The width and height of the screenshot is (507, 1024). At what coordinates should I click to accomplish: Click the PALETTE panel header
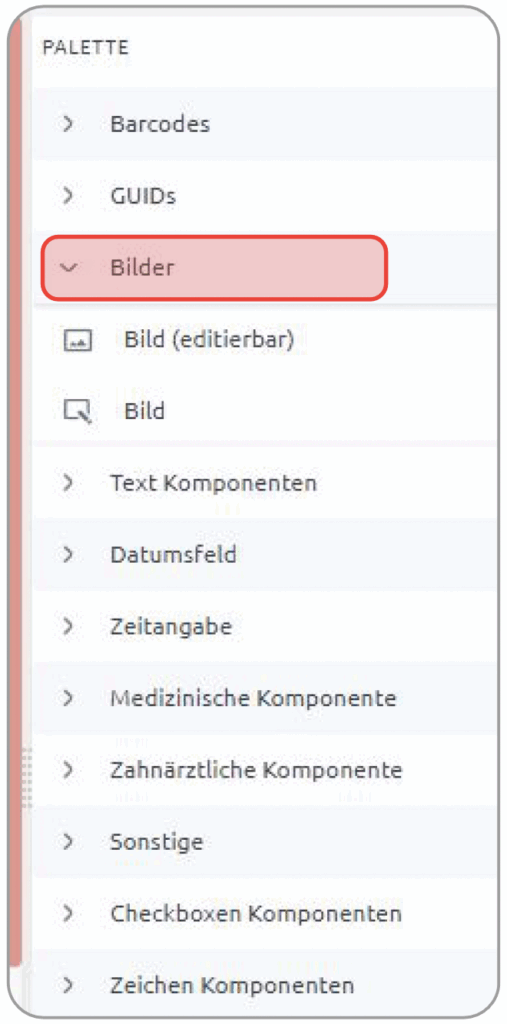[86, 48]
